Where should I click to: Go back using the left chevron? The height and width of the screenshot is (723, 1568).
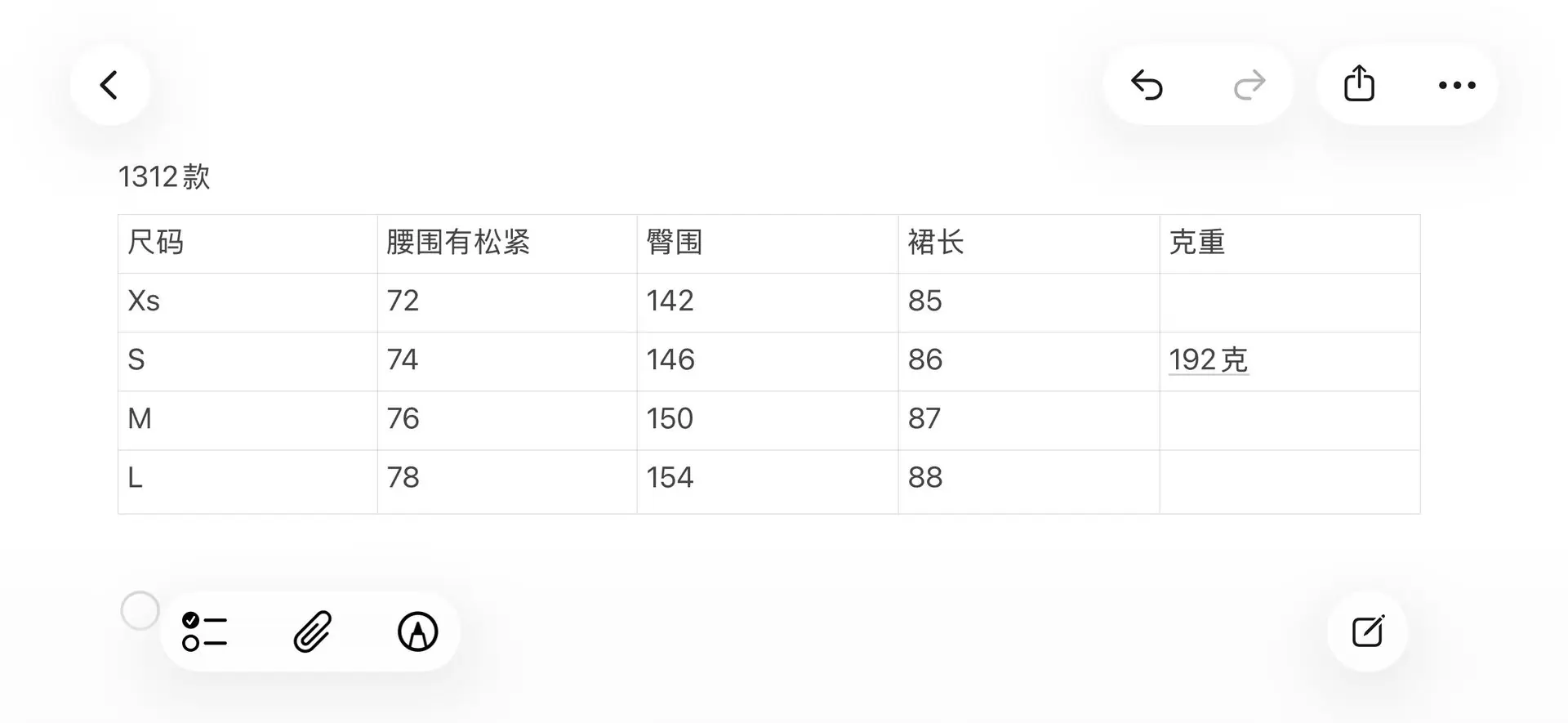pyautogui.click(x=109, y=85)
